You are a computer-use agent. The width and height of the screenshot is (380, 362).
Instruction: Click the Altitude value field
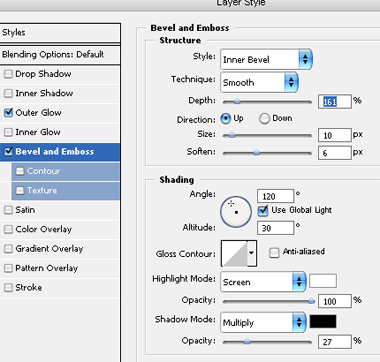click(x=276, y=228)
